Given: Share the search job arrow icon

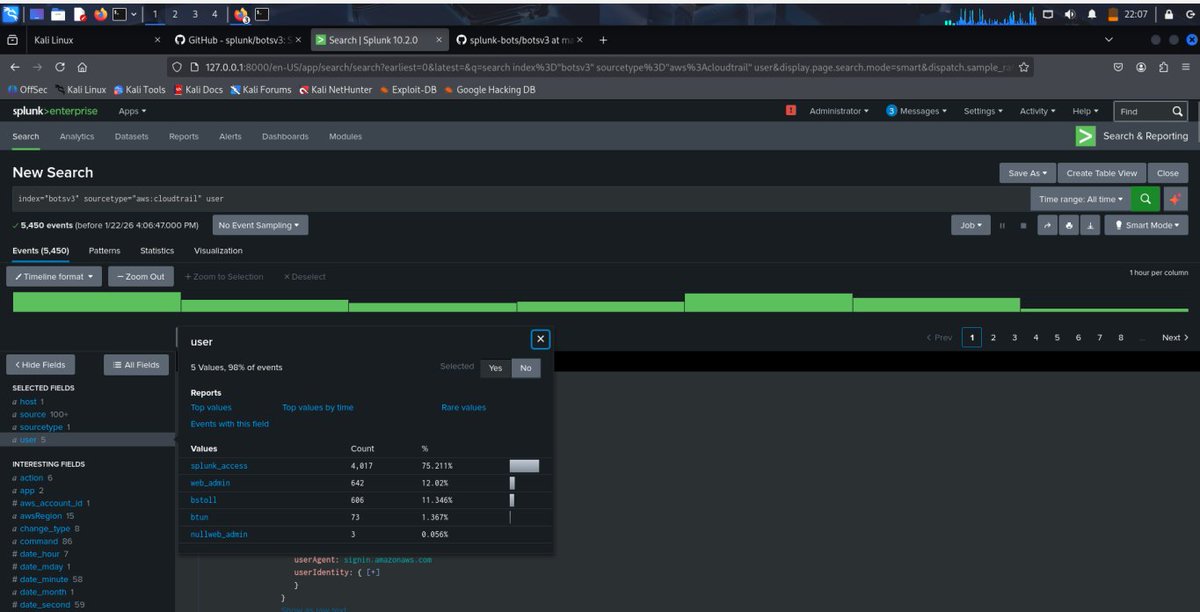Looking at the screenshot, I should click(x=1047, y=226).
